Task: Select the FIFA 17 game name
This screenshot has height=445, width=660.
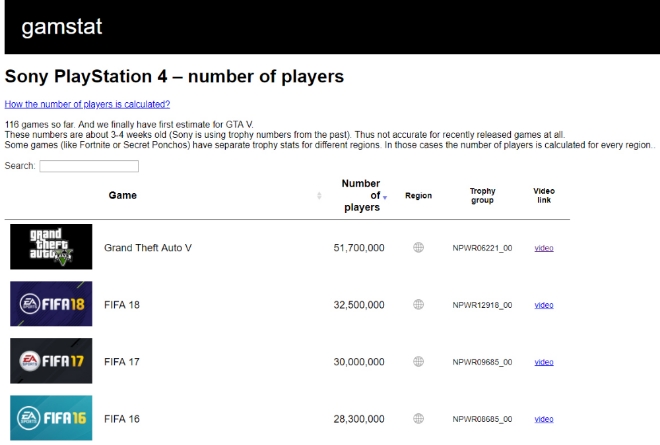Action: pyautogui.click(x=122, y=362)
